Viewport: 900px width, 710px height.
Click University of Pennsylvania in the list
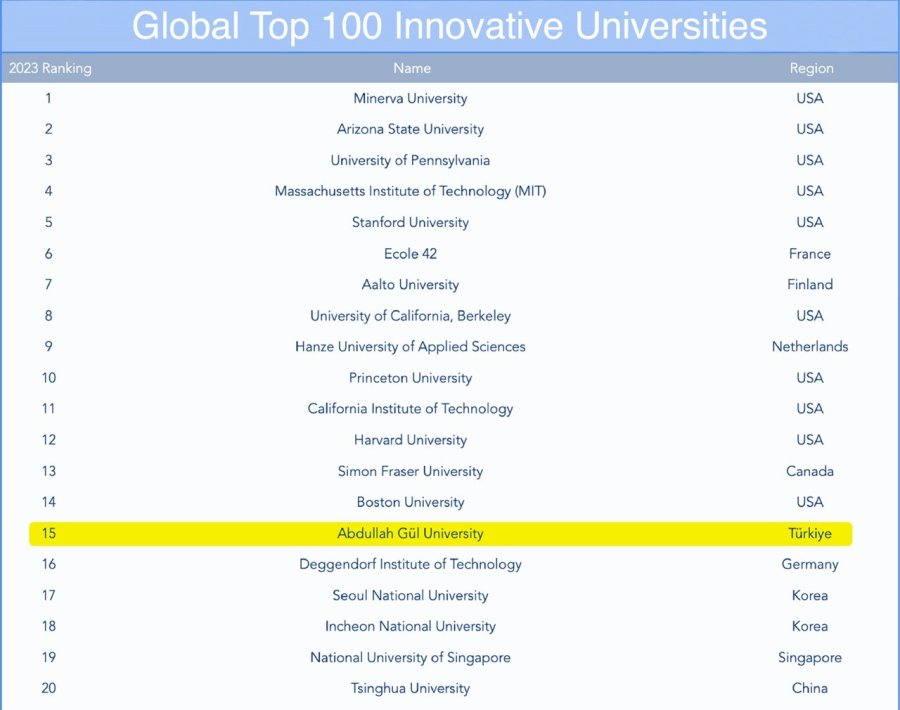point(410,160)
